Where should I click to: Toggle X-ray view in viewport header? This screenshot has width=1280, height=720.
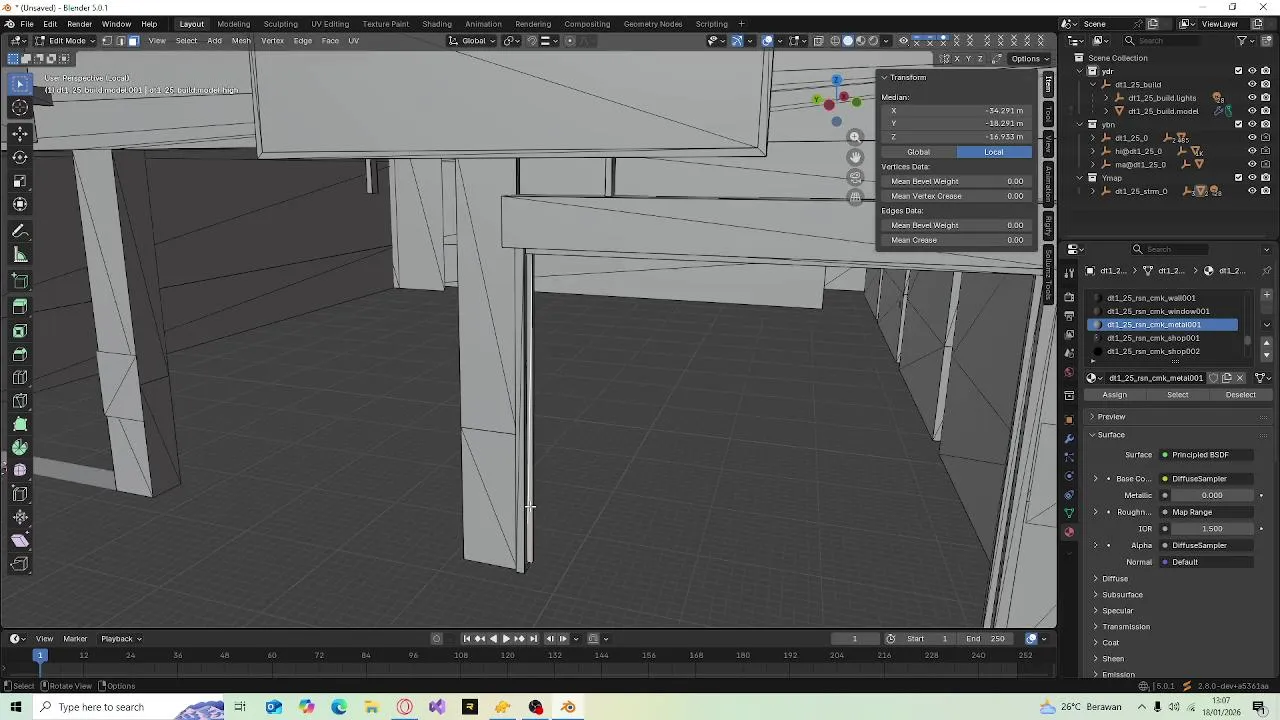819,41
